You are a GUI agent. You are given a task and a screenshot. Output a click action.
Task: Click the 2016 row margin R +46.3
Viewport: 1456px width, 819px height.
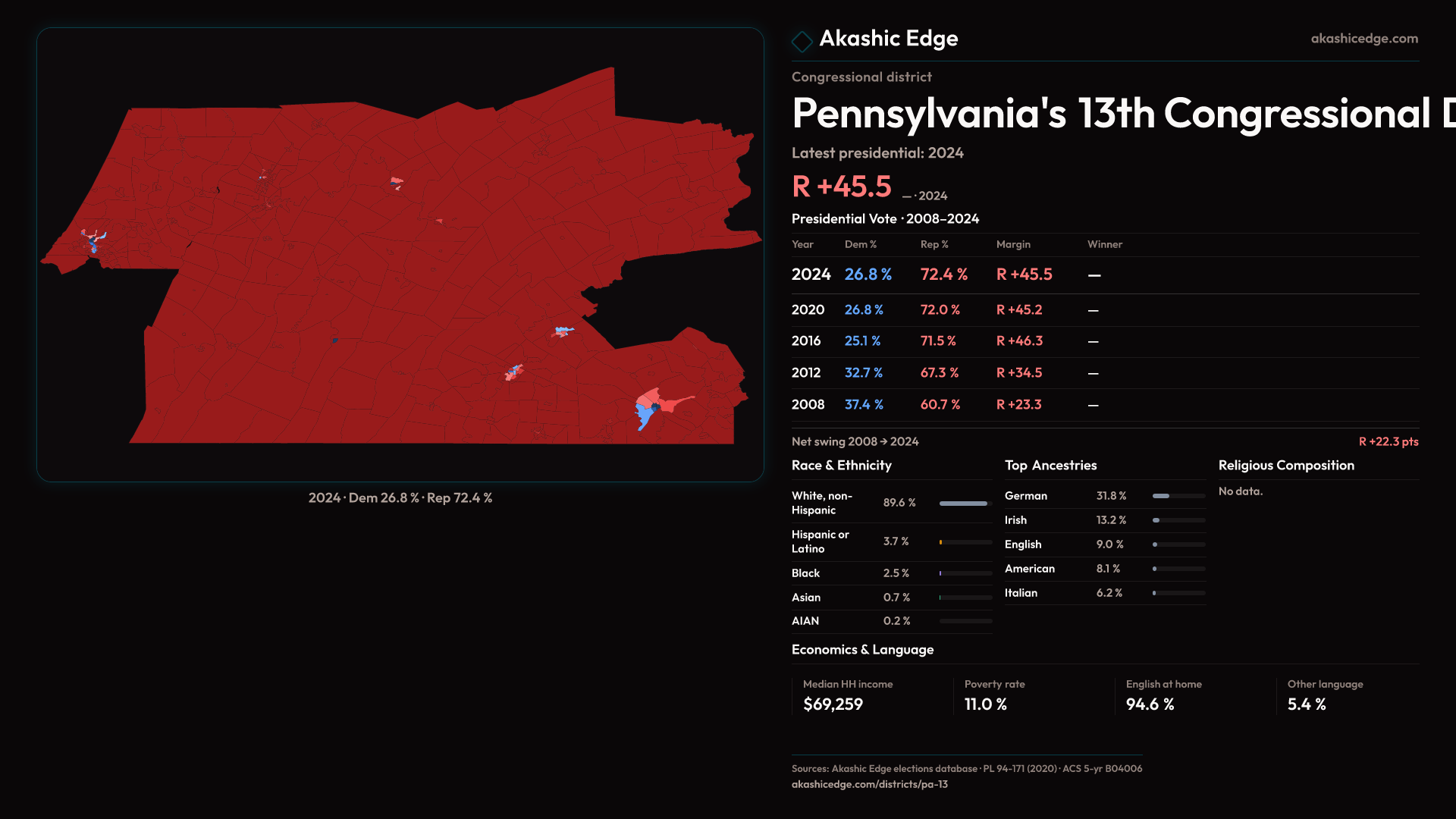click(1019, 341)
